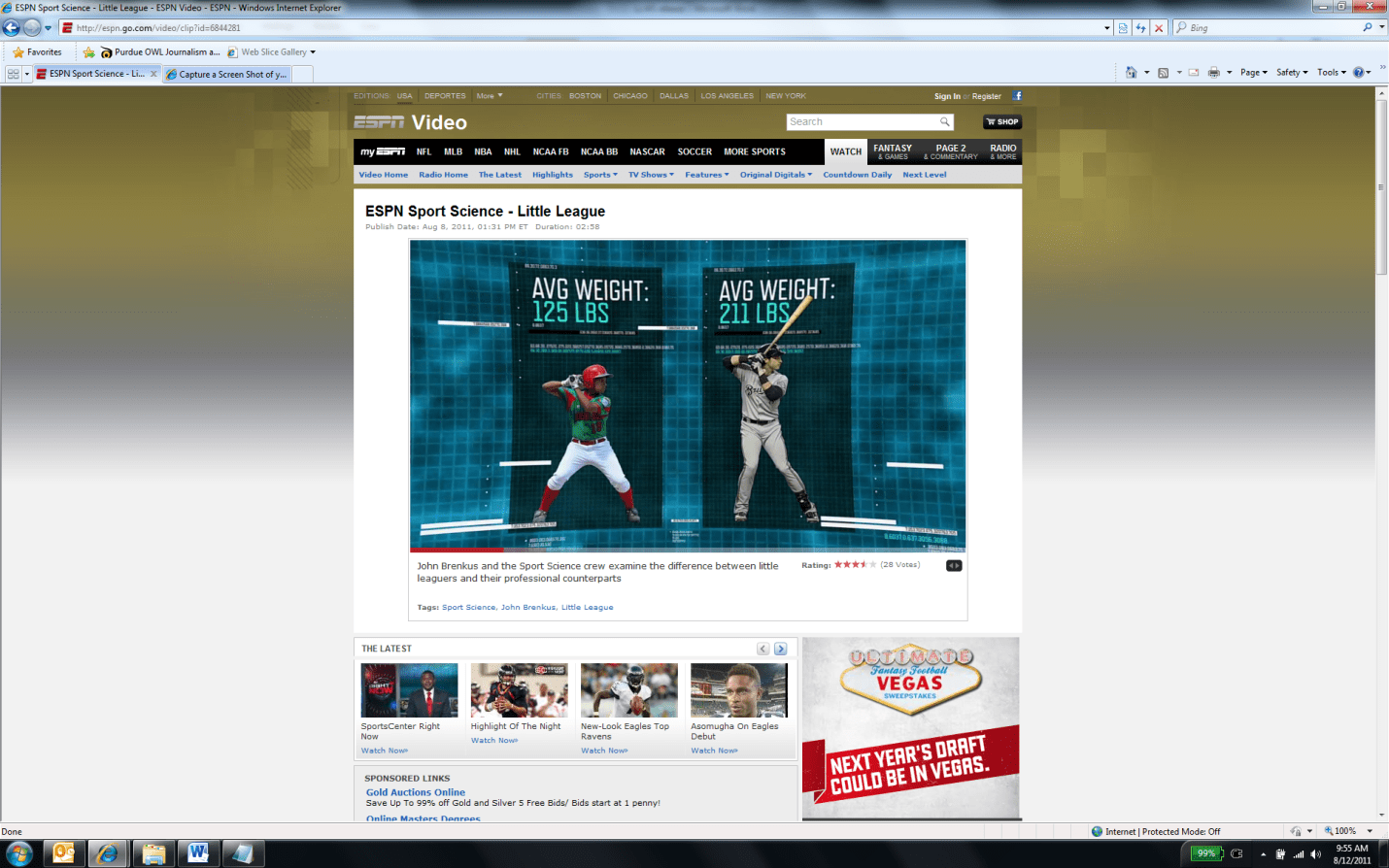Open the More editions dropdown
This screenshot has width=1389, height=868.
[x=490, y=95]
